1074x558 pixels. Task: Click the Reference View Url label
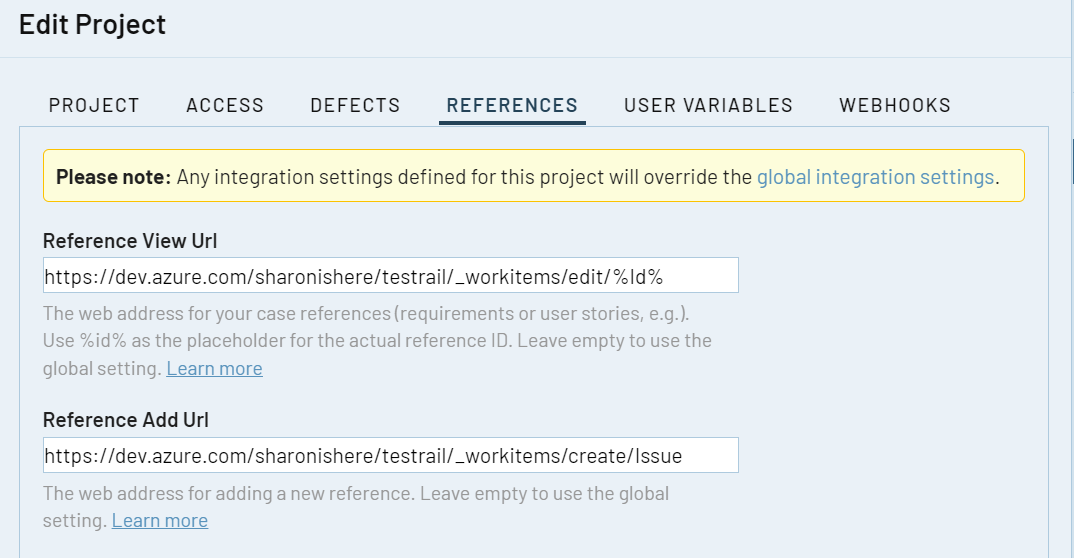130,241
